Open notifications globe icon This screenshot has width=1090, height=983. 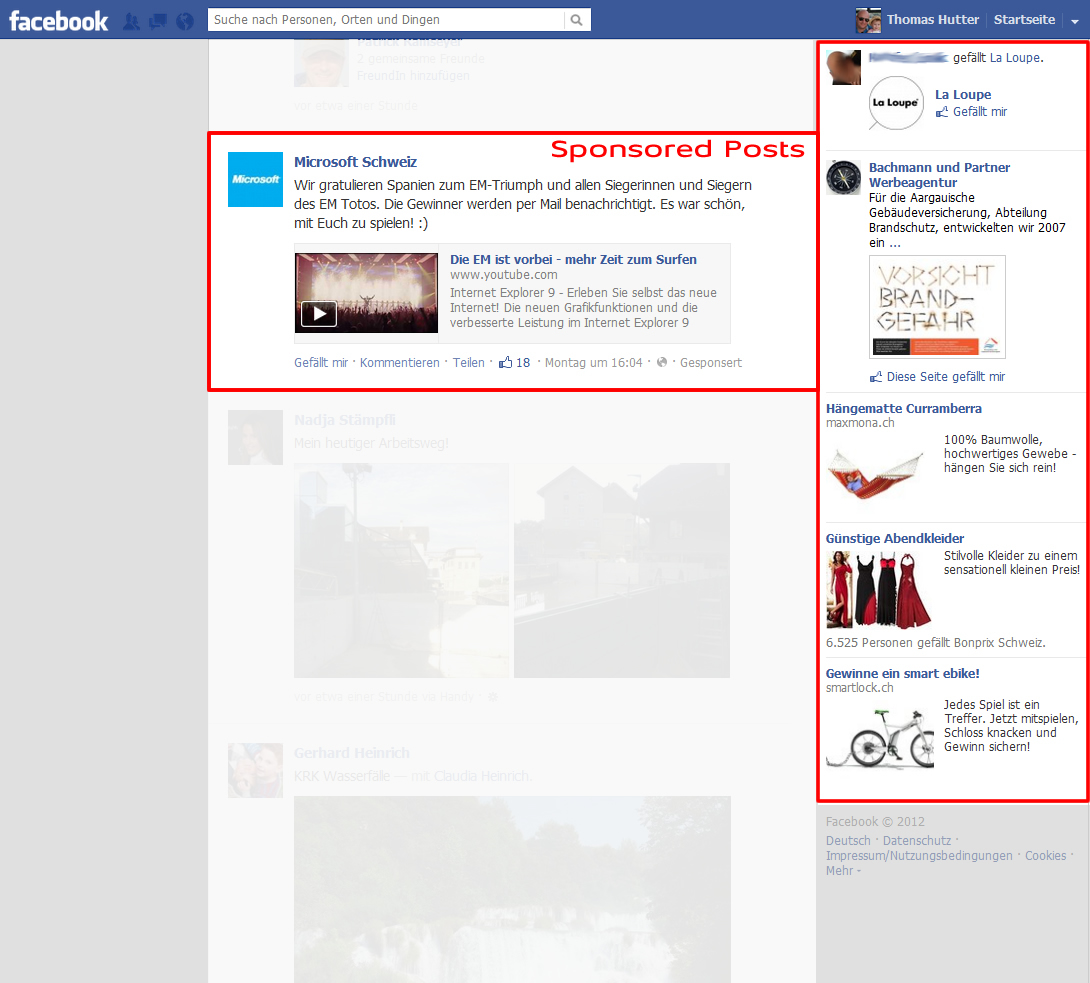pos(184,21)
